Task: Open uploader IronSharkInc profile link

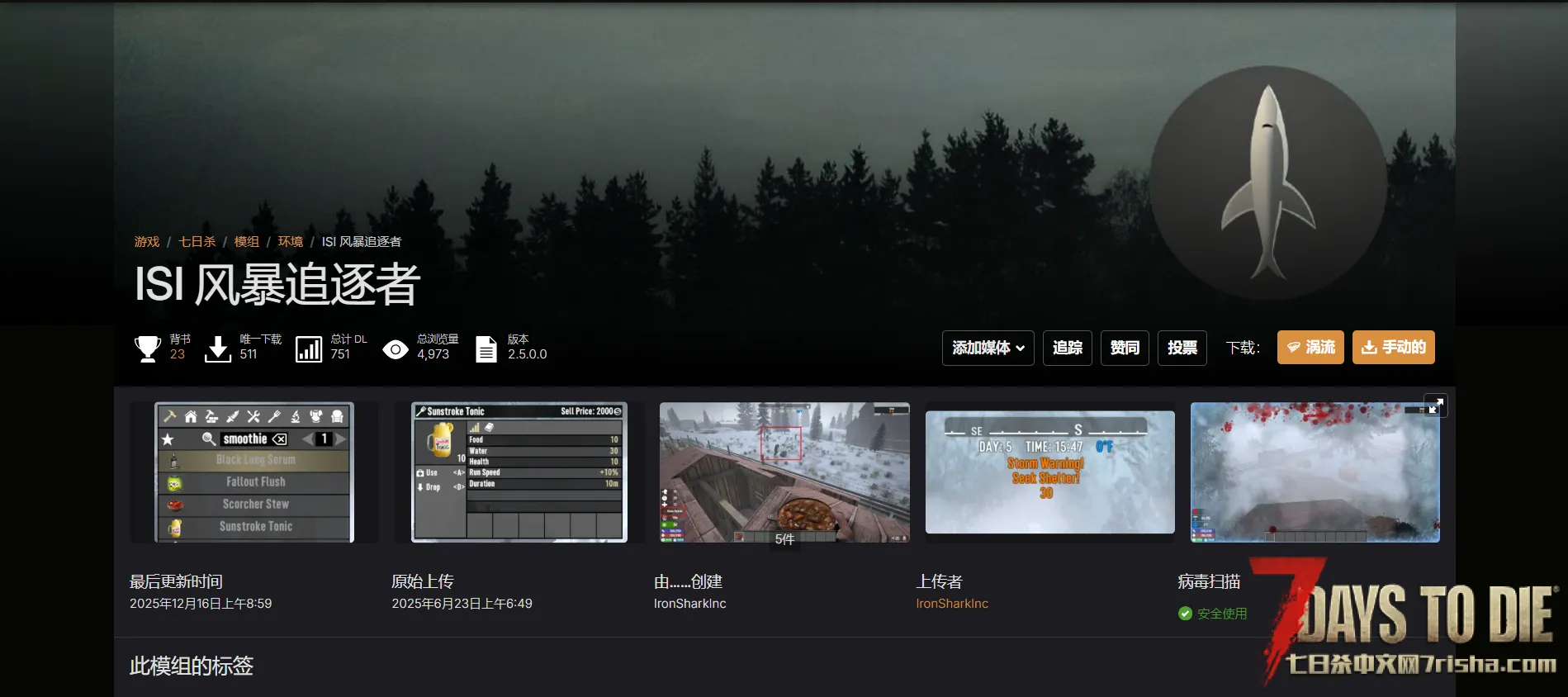Action: pos(952,604)
